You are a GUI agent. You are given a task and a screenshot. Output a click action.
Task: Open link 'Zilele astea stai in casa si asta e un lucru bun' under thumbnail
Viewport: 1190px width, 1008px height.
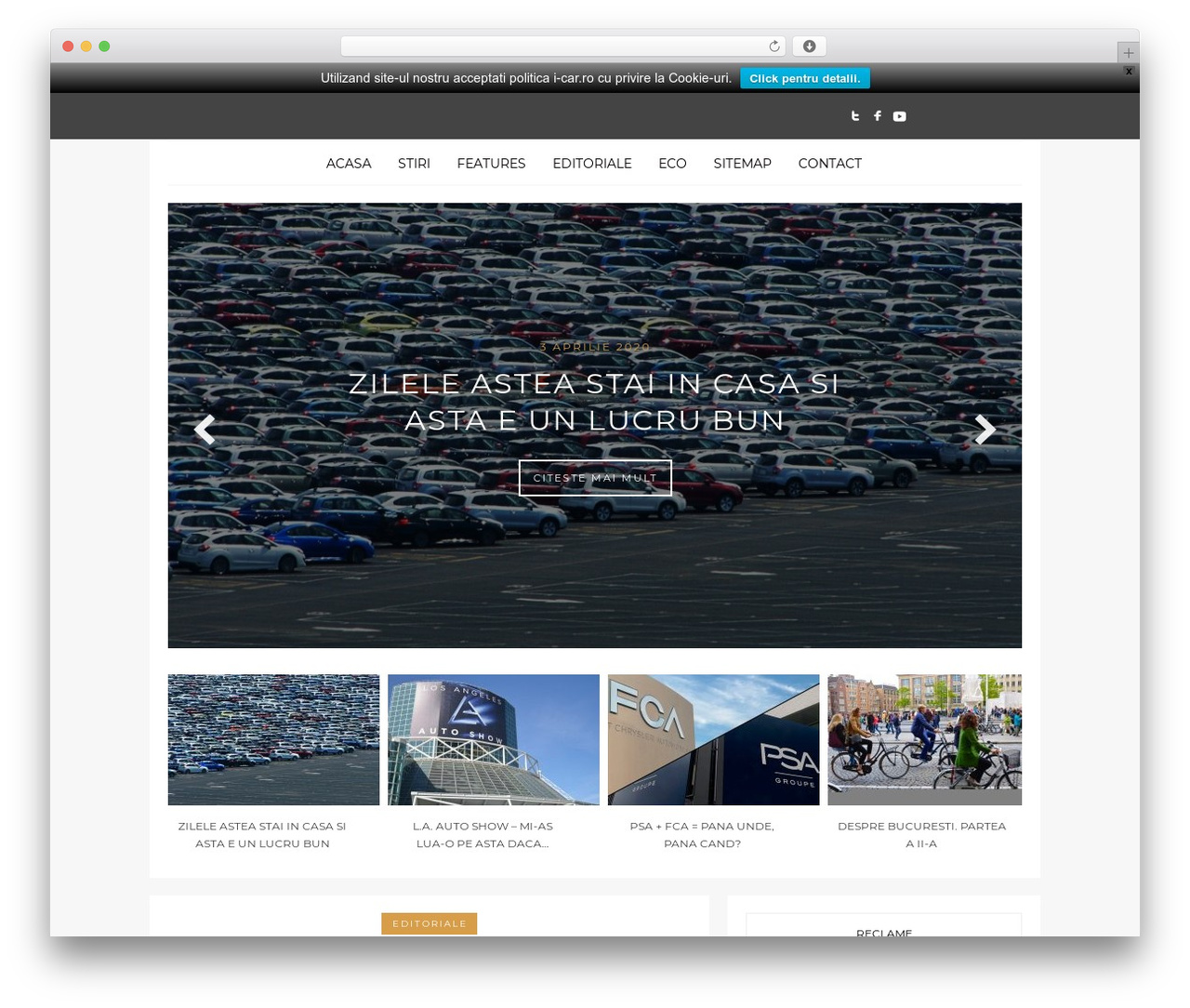262,835
